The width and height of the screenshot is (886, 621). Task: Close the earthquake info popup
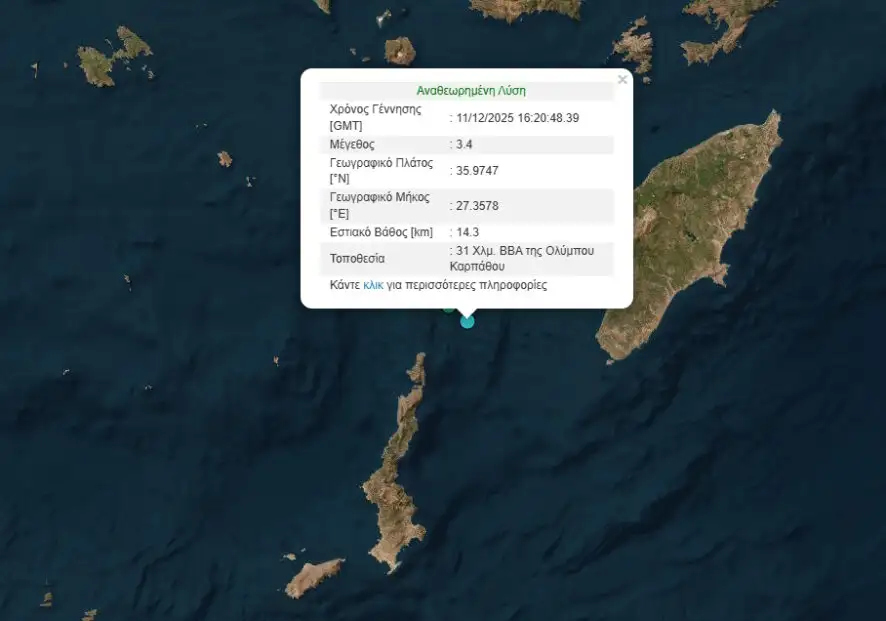tap(622, 80)
